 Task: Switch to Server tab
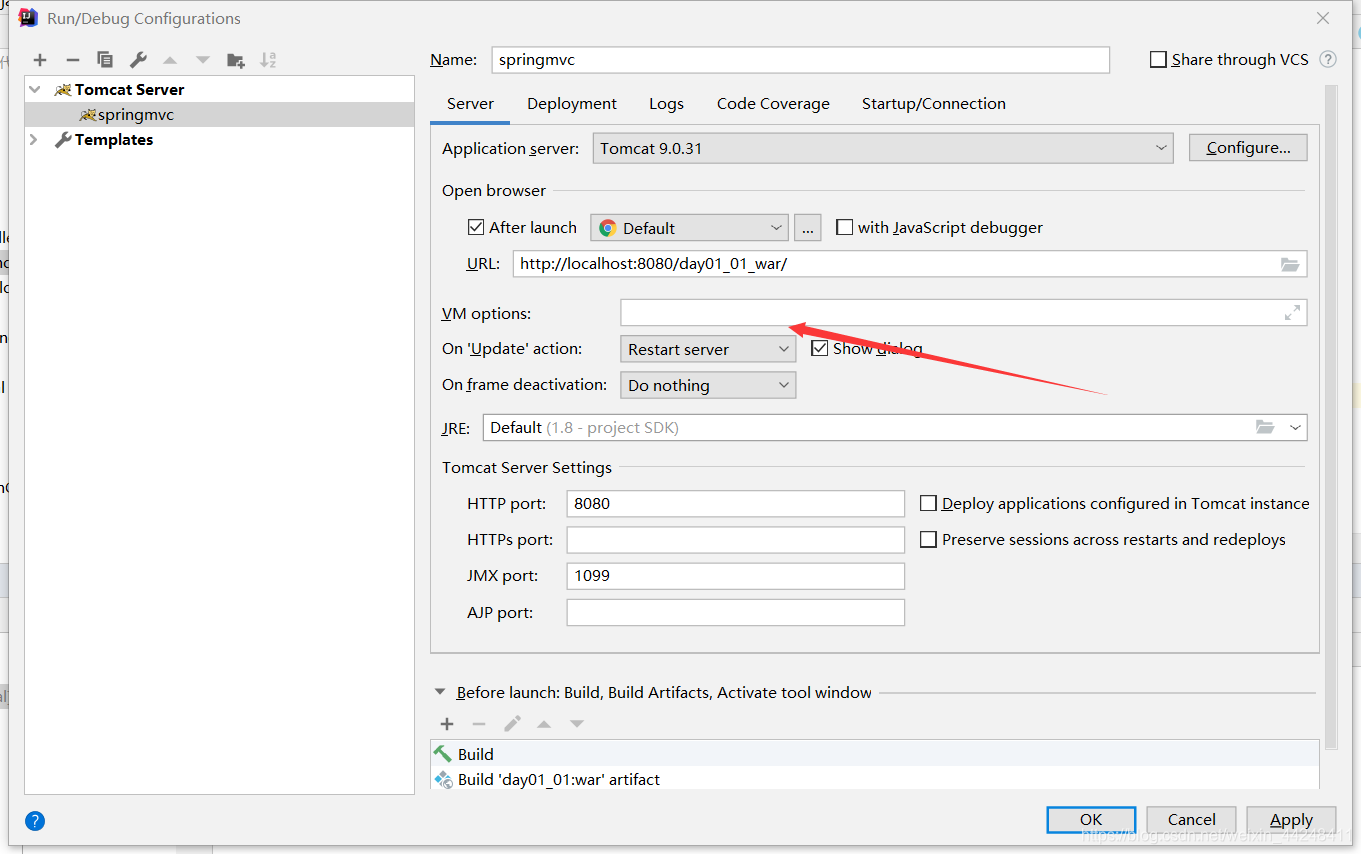point(470,104)
